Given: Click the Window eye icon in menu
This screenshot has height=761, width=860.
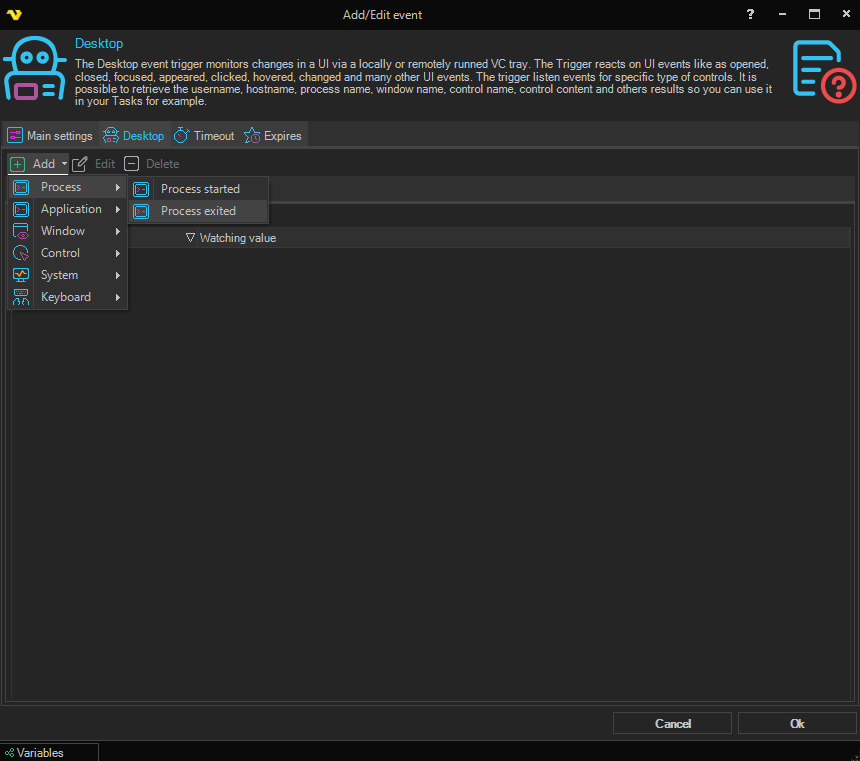Looking at the screenshot, I should click(x=21, y=231).
